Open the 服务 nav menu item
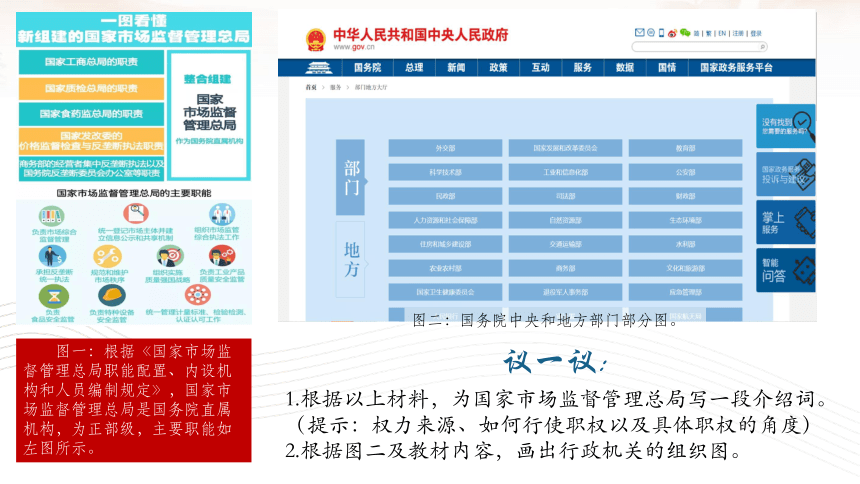Image resolution: width=860 pixels, height=484 pixels. click(582, 67)
